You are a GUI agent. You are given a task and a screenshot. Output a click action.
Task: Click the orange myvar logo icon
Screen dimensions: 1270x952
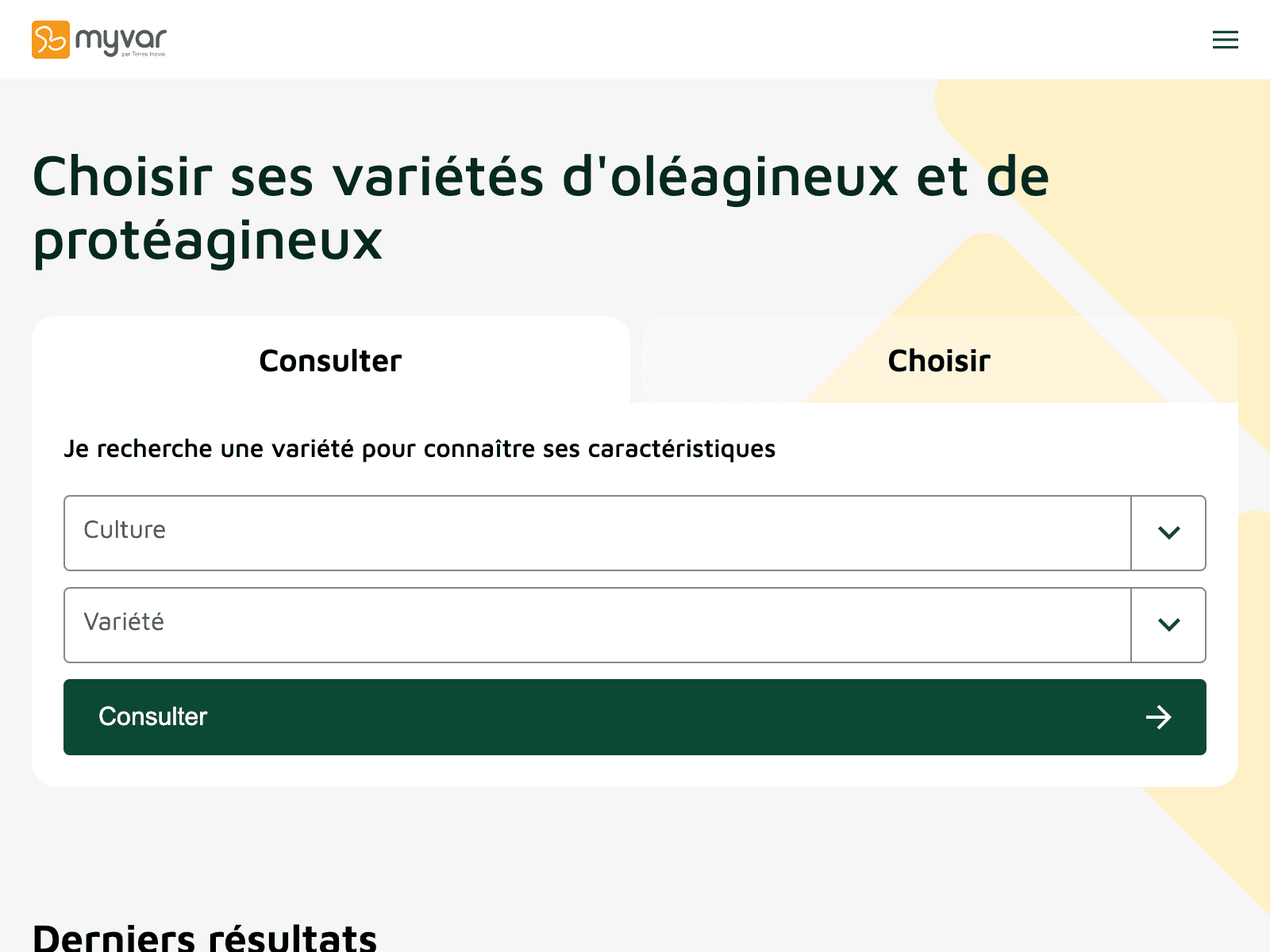(x=50, y=40)
